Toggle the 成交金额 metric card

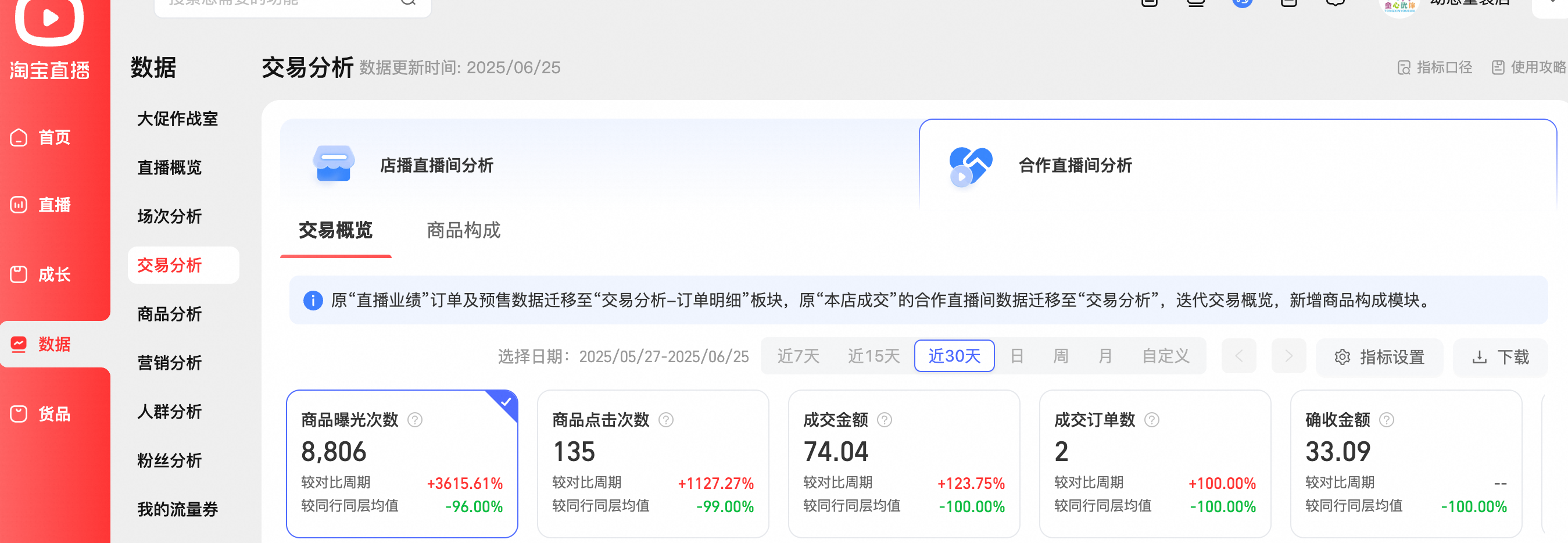pyautogui.click(x=904, y=464)
